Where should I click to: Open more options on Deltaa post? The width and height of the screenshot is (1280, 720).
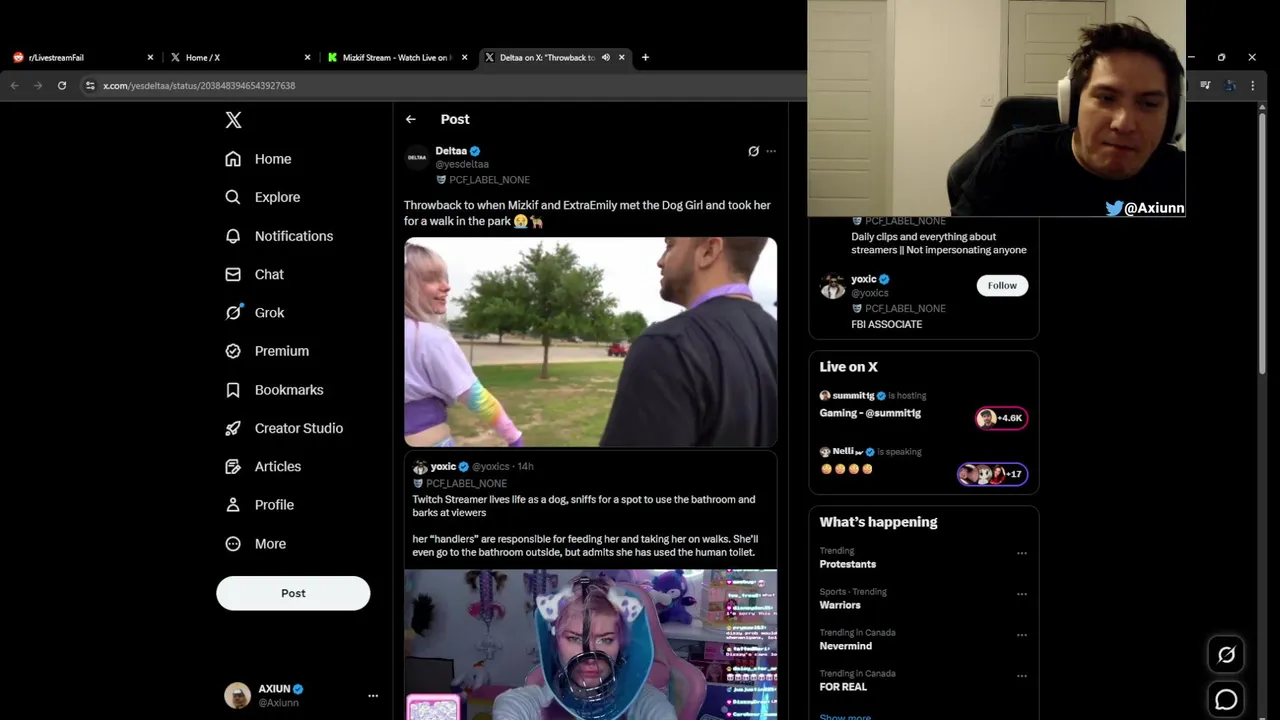click(x=771, y=151)
